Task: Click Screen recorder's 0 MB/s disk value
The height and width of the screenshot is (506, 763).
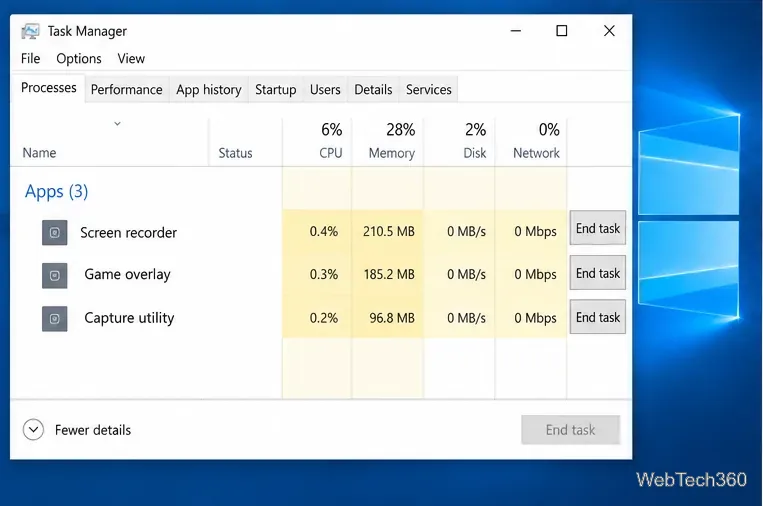Action: pyautogui.click(x=466, y=231)
